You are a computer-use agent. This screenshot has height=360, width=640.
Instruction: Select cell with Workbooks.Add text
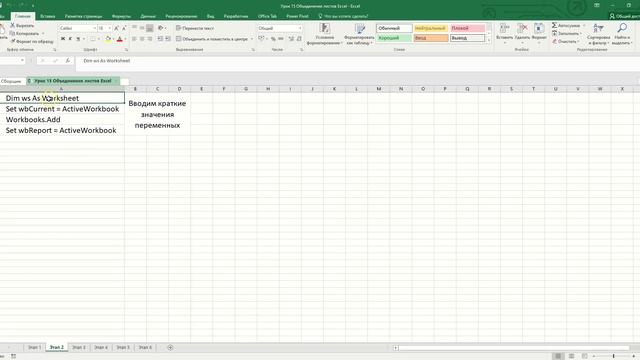(62, 120)
